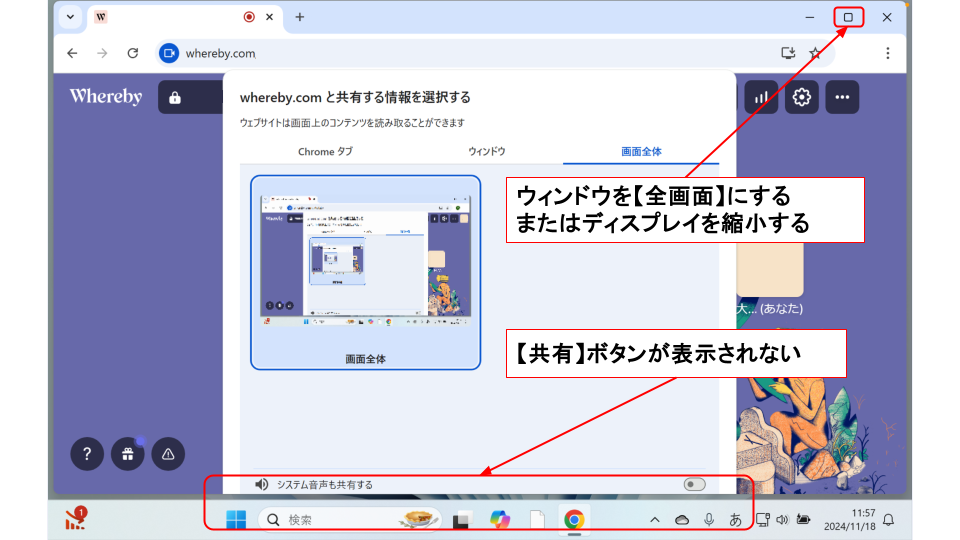The width and height of the screenshot is (960, 540).
Task: Click camera indicator in address bar
Action: 169,53
